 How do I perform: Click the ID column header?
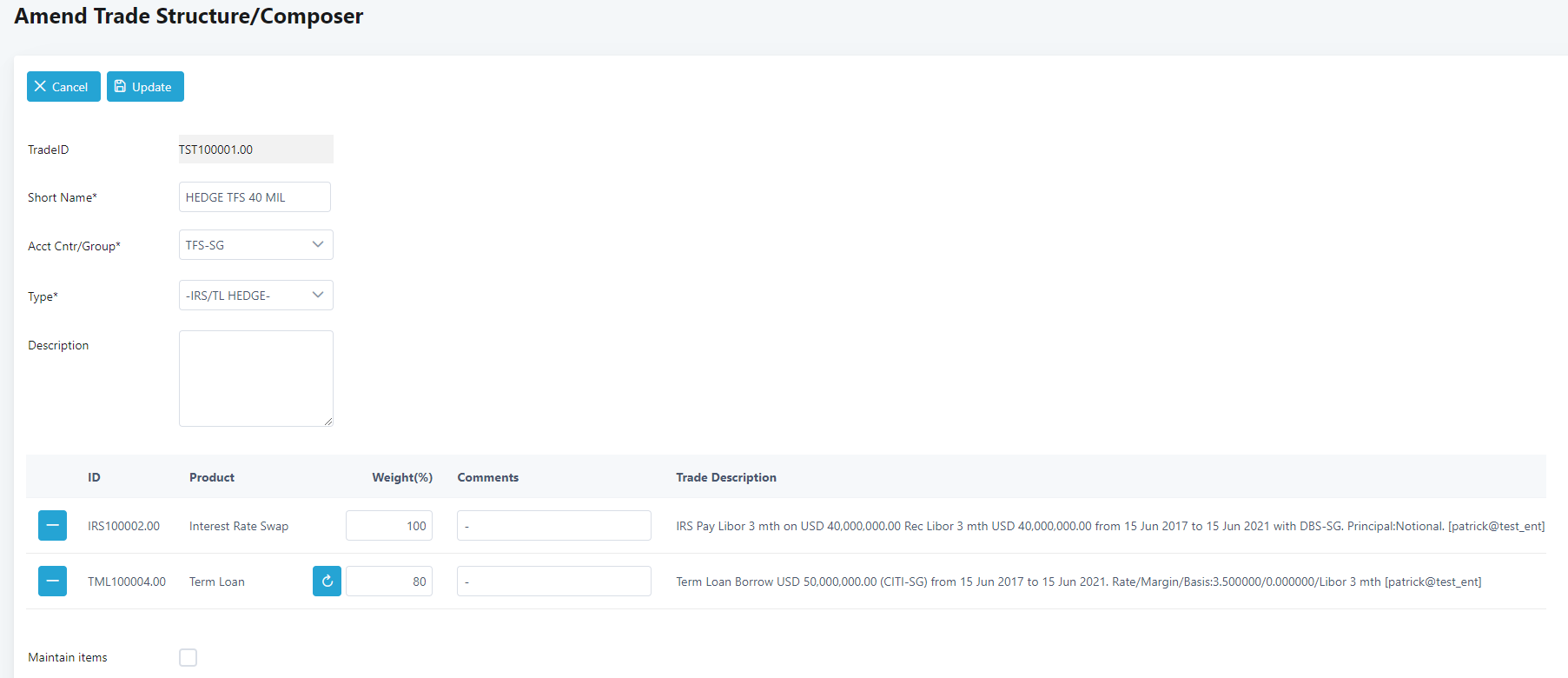[94, 477]
